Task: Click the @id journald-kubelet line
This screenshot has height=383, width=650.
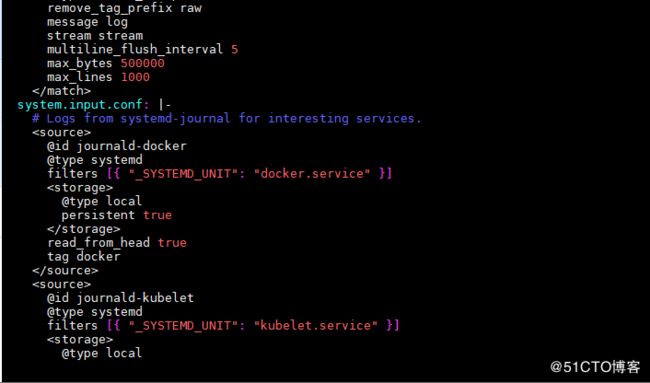Action: 120,298
